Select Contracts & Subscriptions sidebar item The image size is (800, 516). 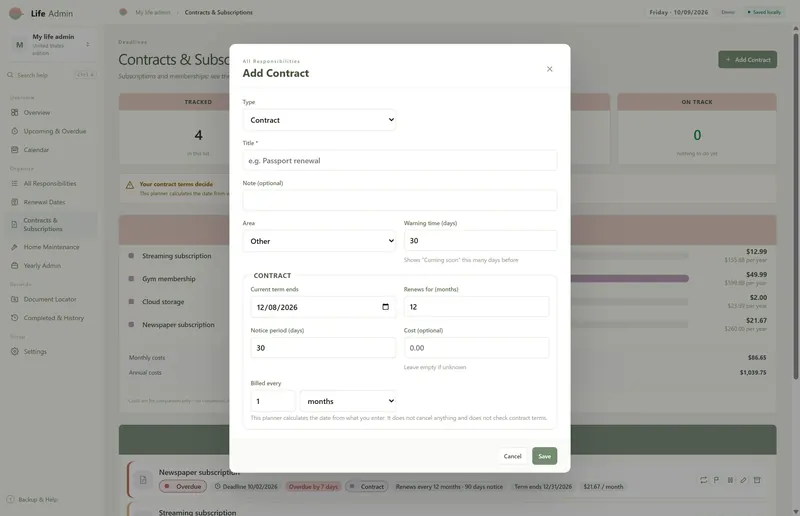(x=51, y=225)
